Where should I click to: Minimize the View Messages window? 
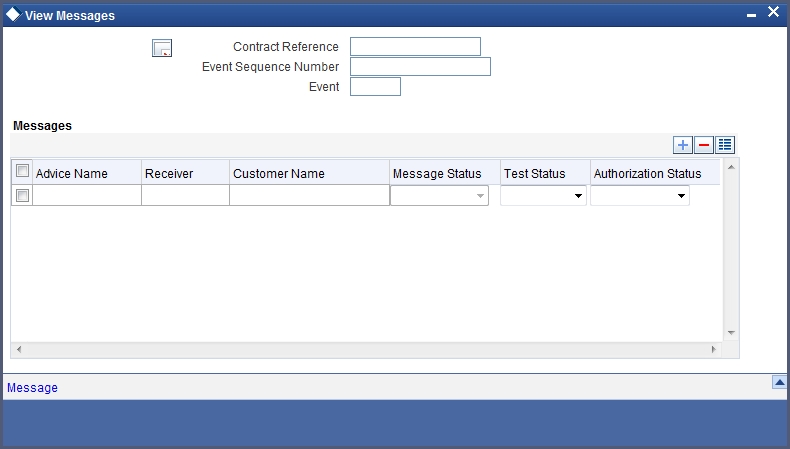point(751,16)
